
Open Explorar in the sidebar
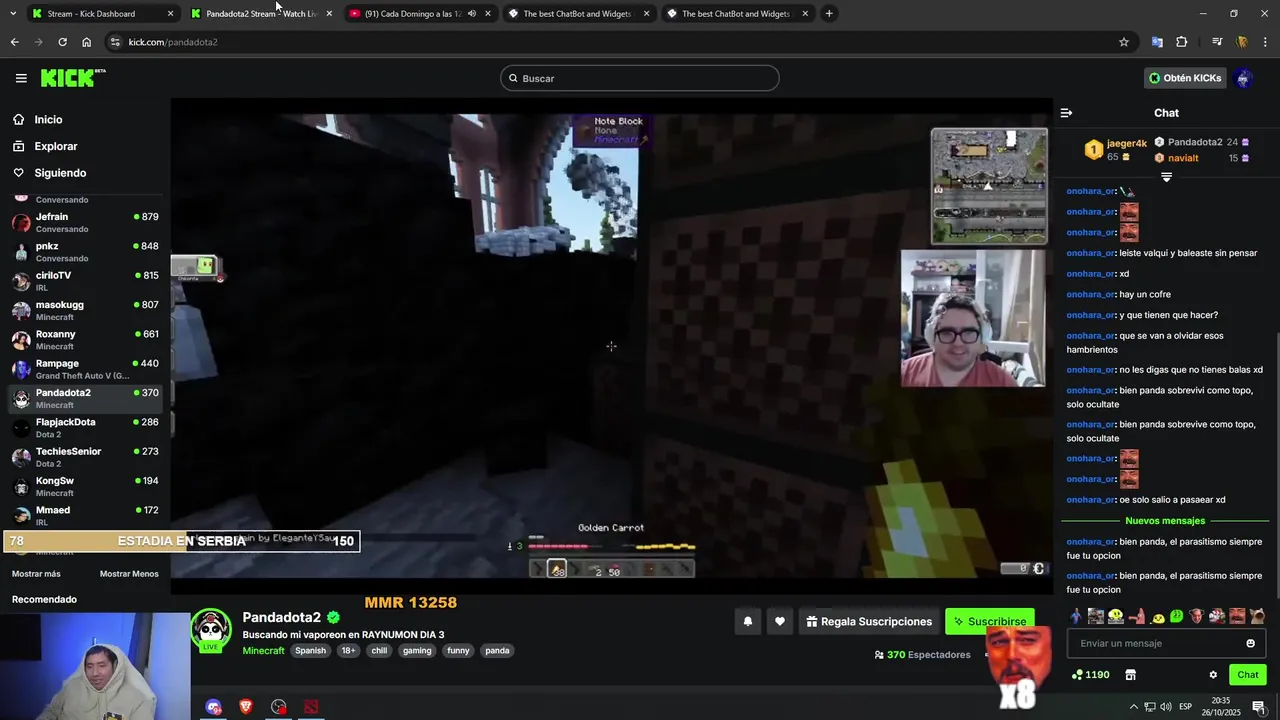[x=55, y=146]
